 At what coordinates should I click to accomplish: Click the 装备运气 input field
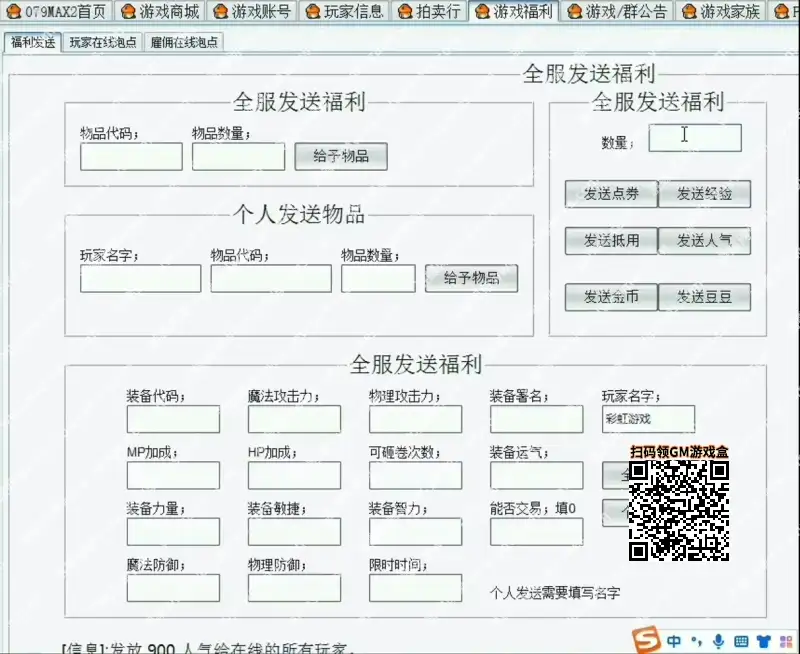pos(537,475)
